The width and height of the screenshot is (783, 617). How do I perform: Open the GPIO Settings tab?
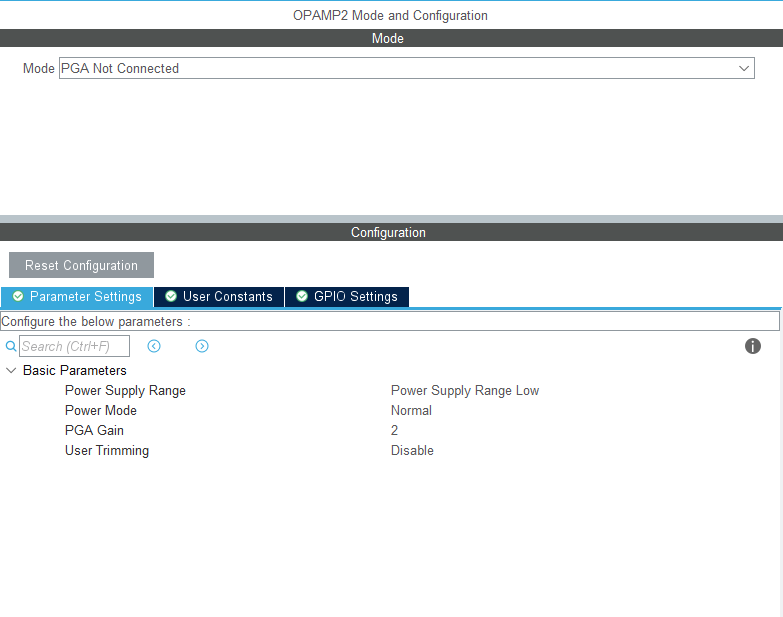tap(347, 297)
